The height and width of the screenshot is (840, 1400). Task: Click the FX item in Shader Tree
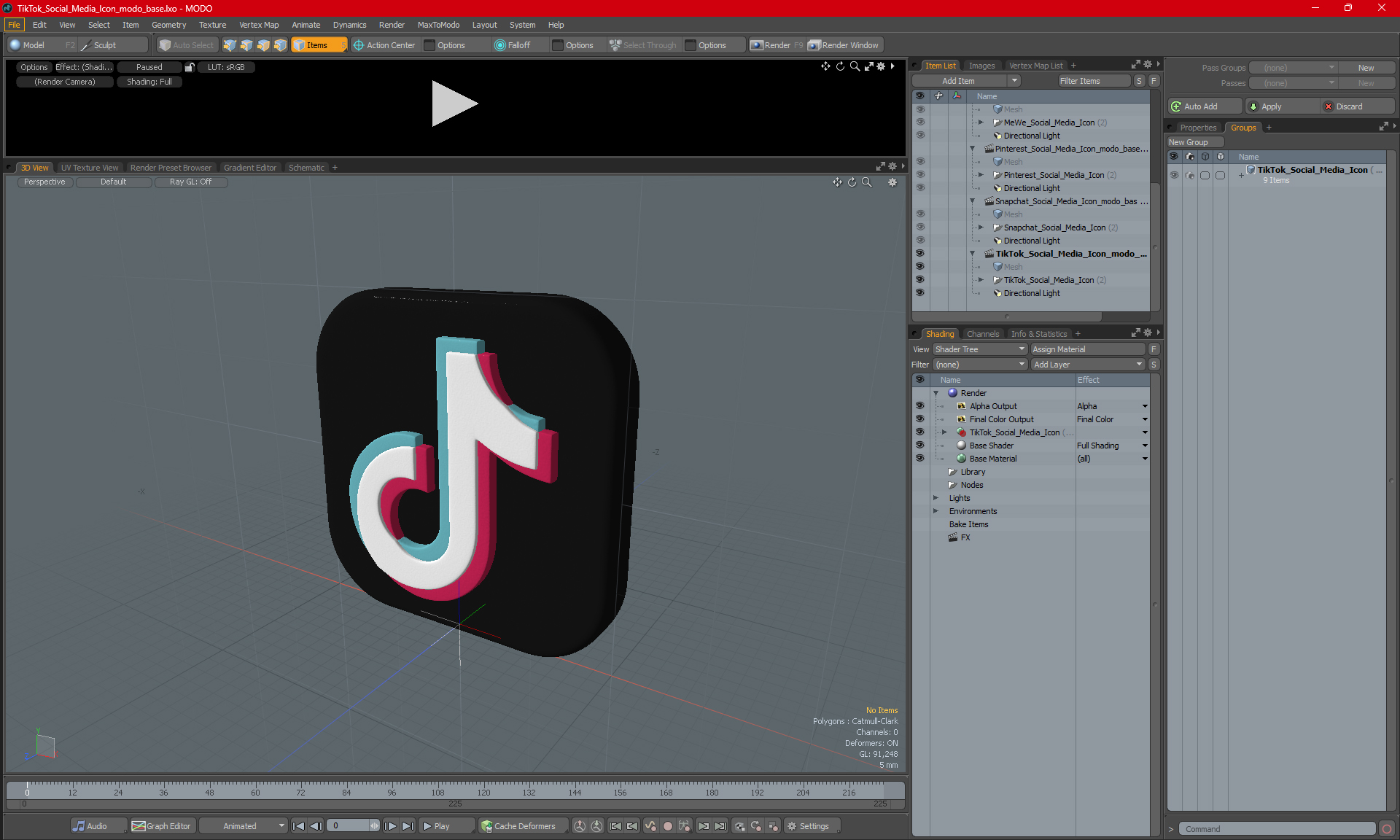[x=965, y=537]
